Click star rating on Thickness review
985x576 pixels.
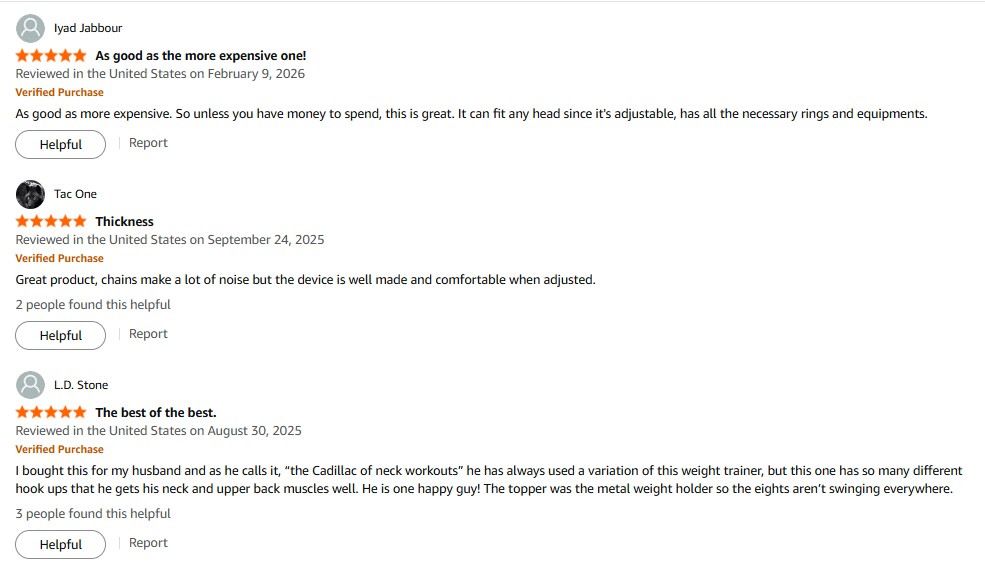tap(51, 221)
